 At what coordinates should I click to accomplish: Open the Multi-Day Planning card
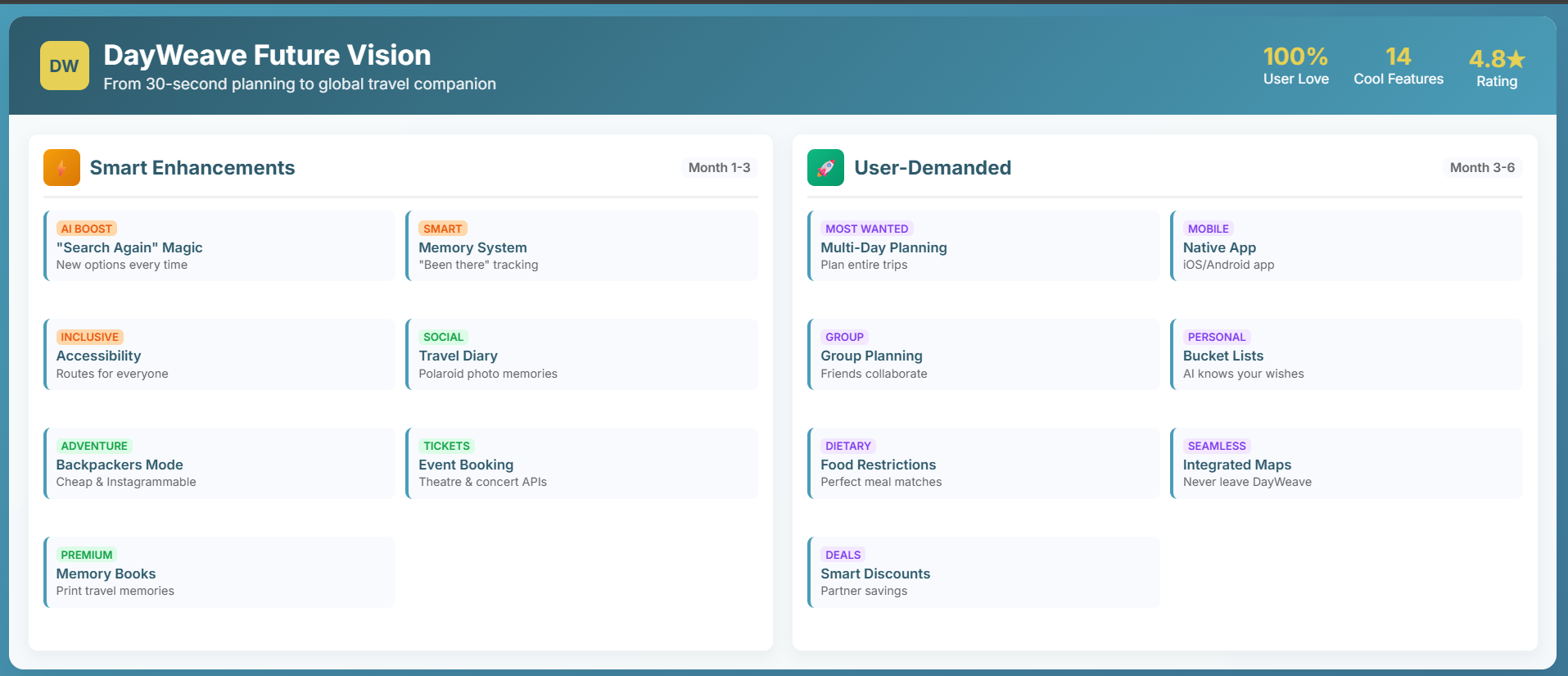coord(983,246)
